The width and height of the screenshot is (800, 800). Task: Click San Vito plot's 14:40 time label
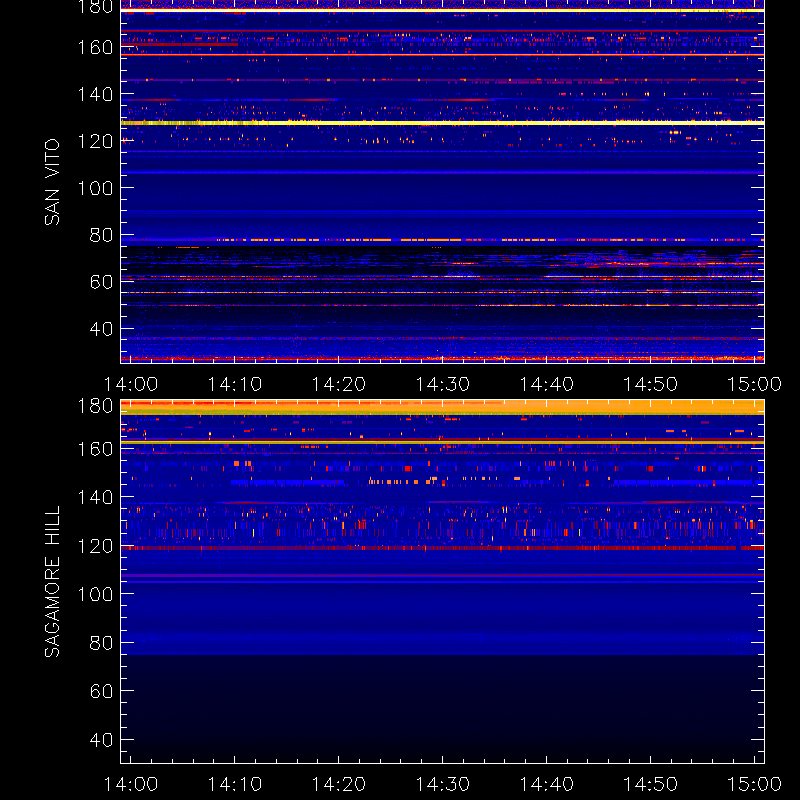pyautogui.click(x=547, y=384)
